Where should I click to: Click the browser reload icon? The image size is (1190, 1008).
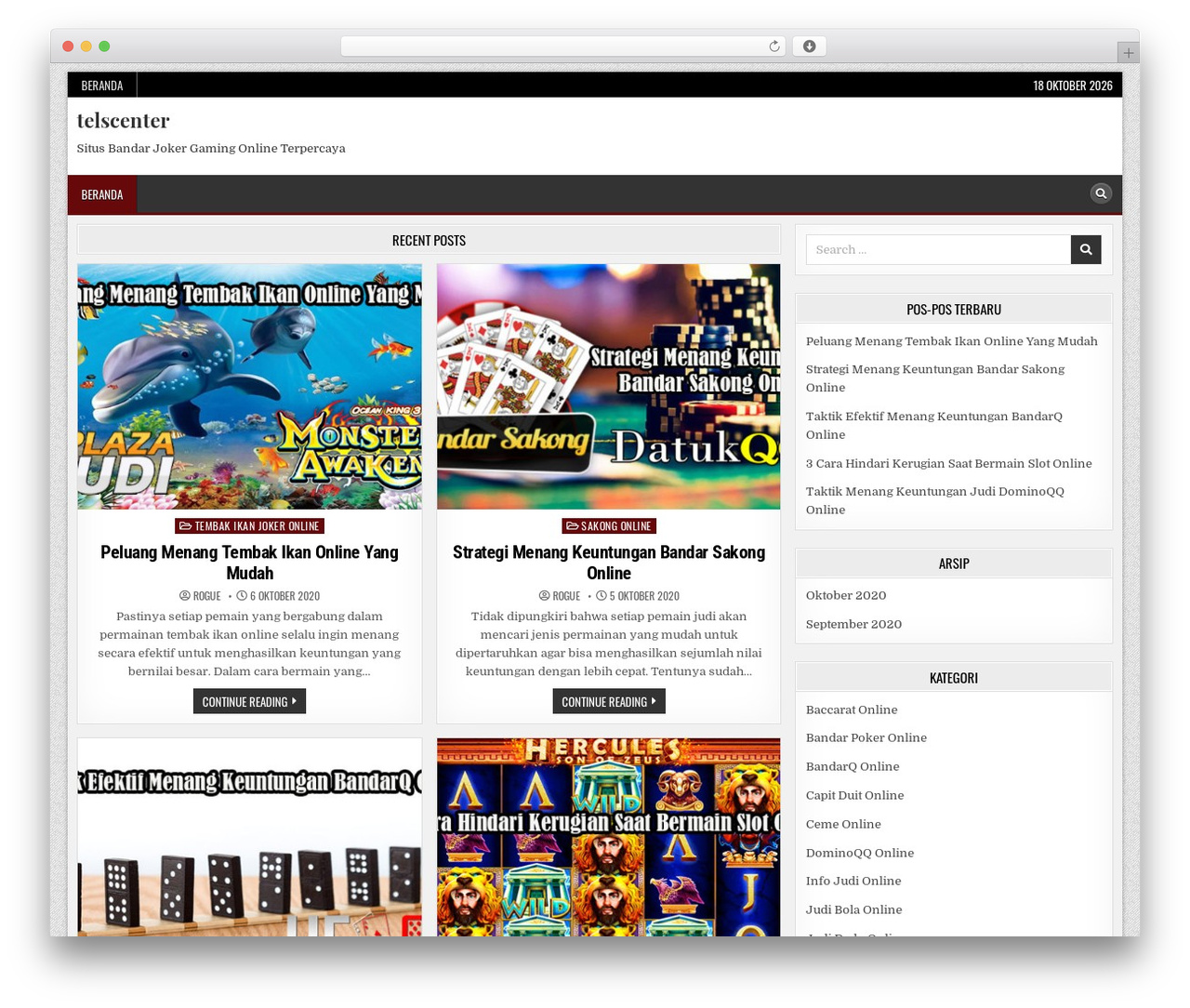click(x=773, y=46)
